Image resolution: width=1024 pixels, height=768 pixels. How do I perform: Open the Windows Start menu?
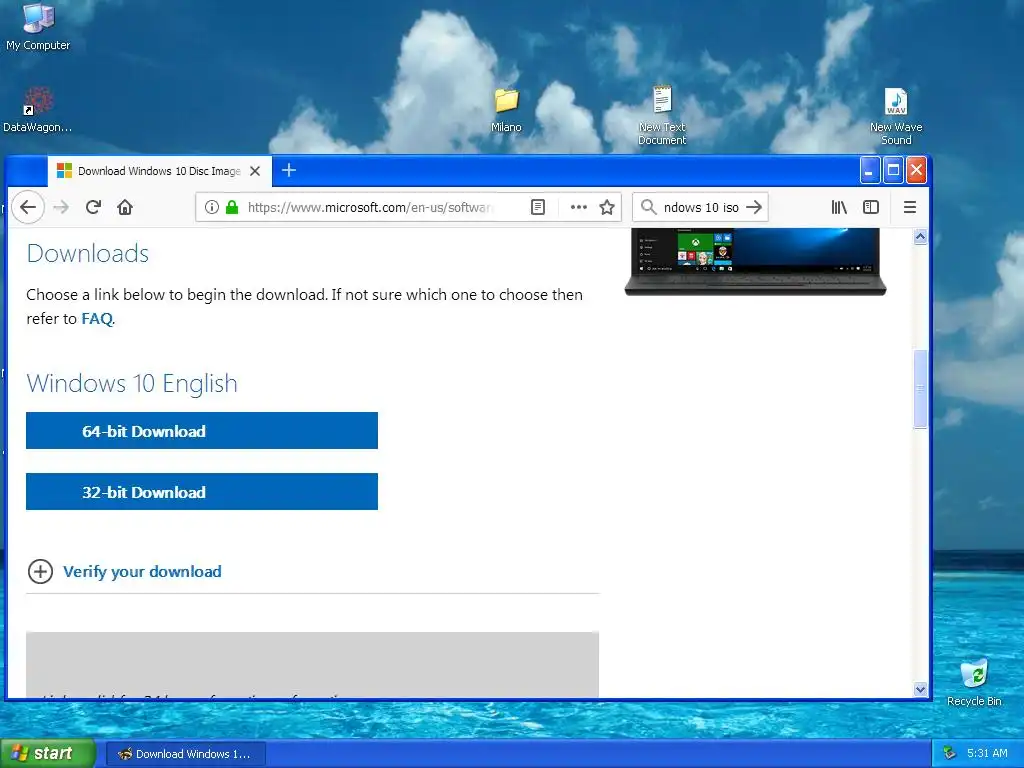(48, 753)
